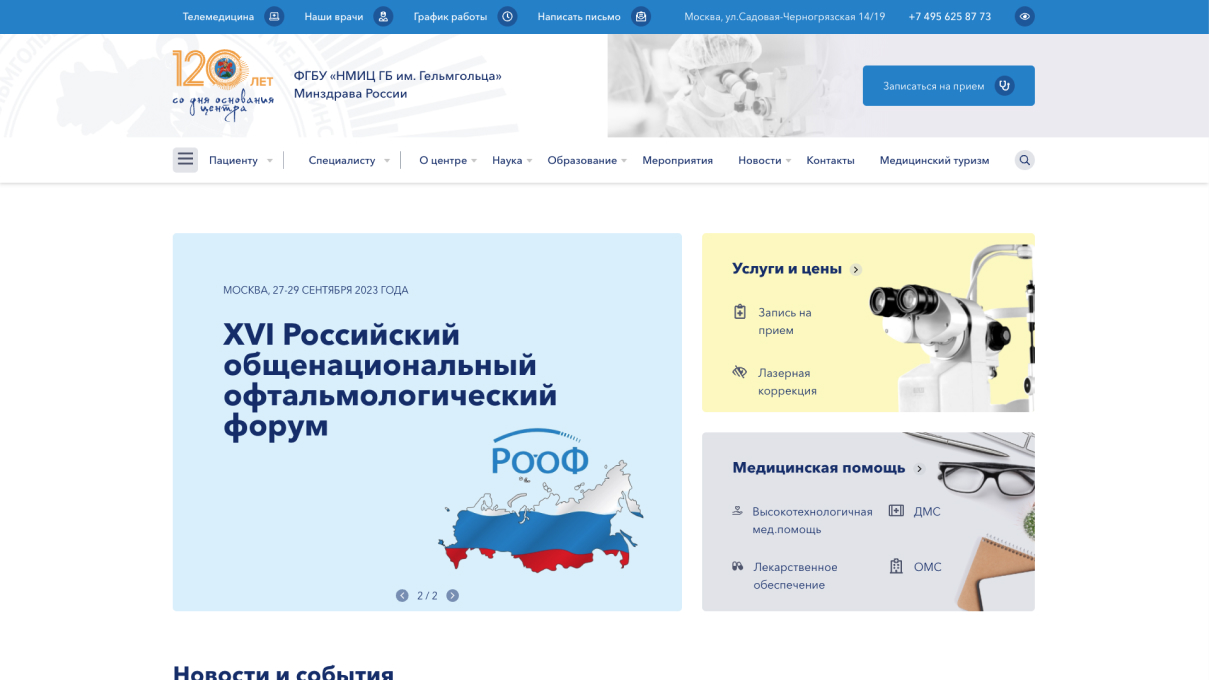Click the date text Москва, 27-29 сентября
The image size is (1209, 680).
pos(316,290)
